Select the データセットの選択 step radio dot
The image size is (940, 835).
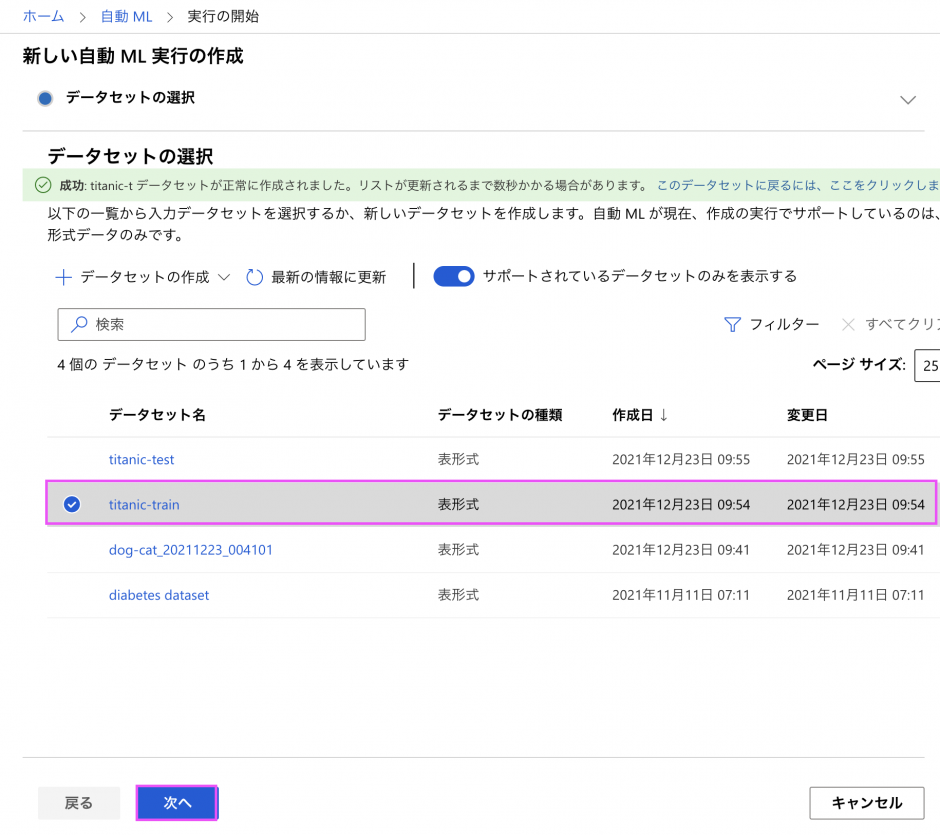coord(45,98)
